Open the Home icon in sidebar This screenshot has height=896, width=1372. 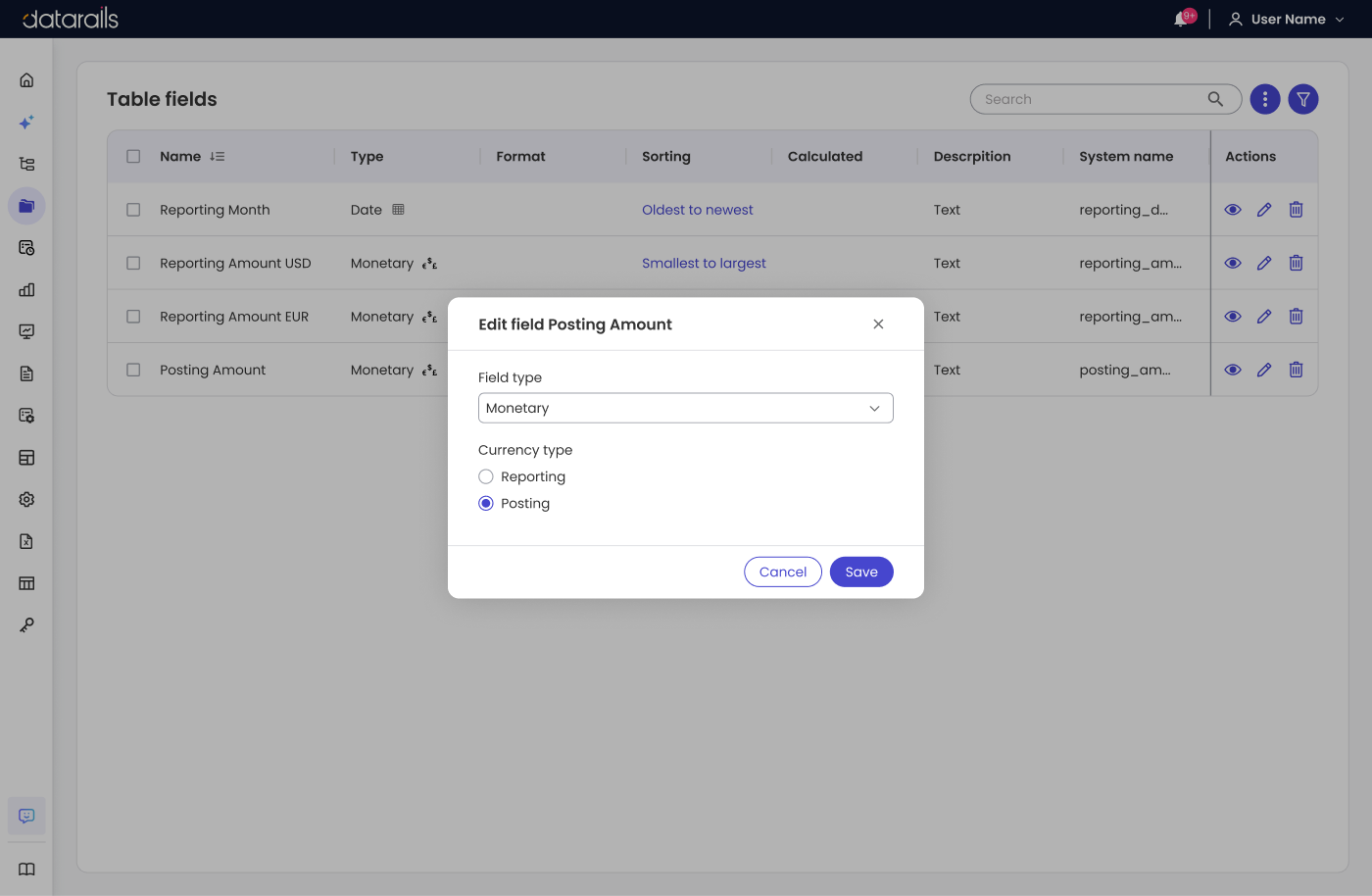tap(26, 80)
